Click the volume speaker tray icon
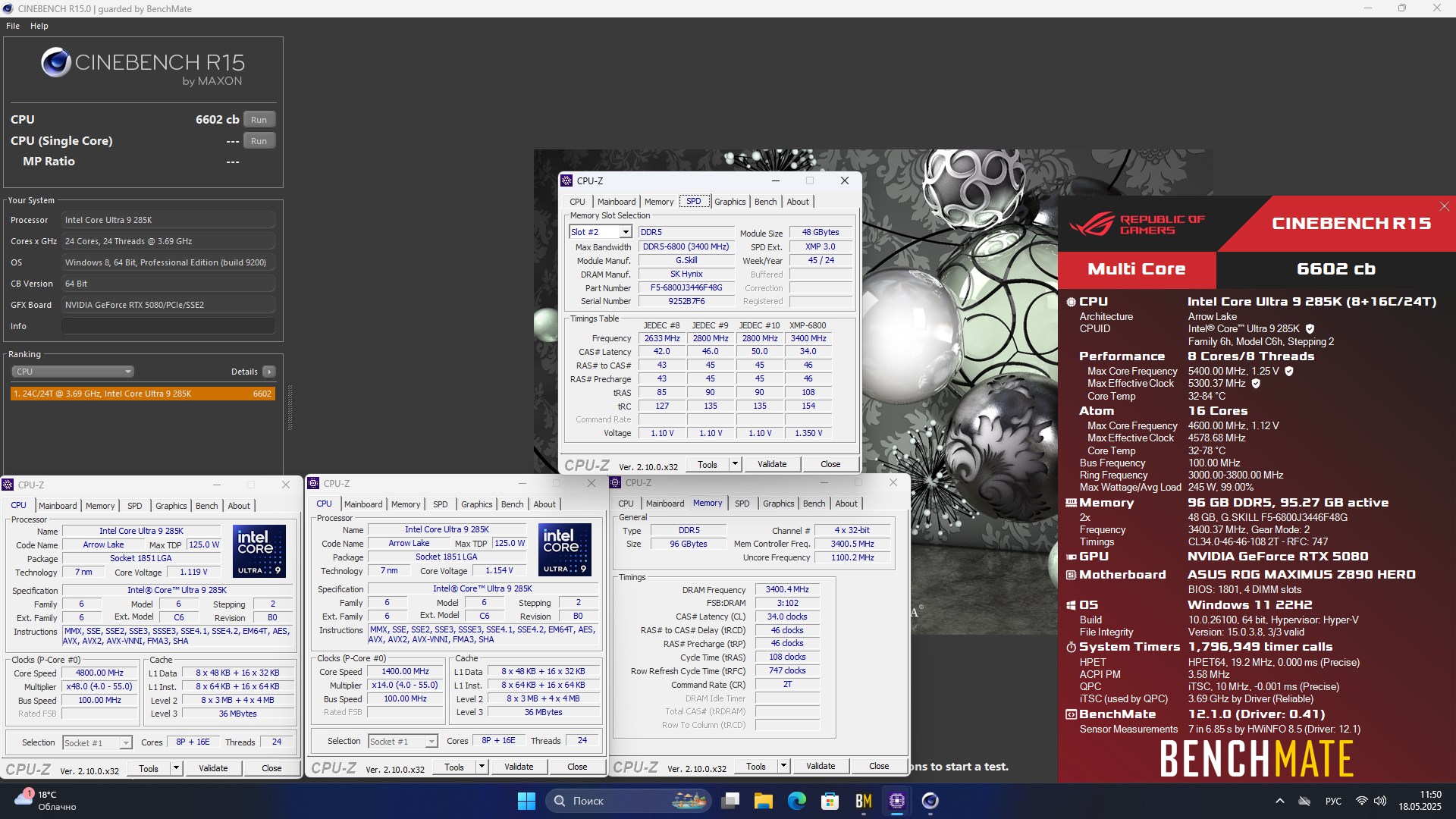 click(1380, 801)
